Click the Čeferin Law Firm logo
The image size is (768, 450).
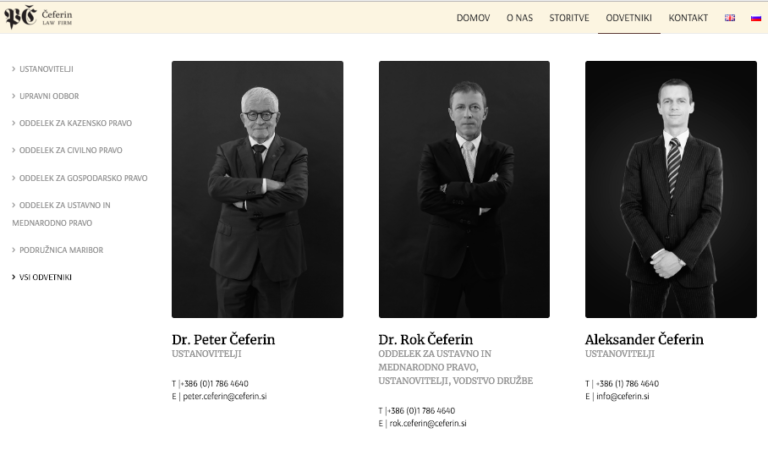point(38,17)
